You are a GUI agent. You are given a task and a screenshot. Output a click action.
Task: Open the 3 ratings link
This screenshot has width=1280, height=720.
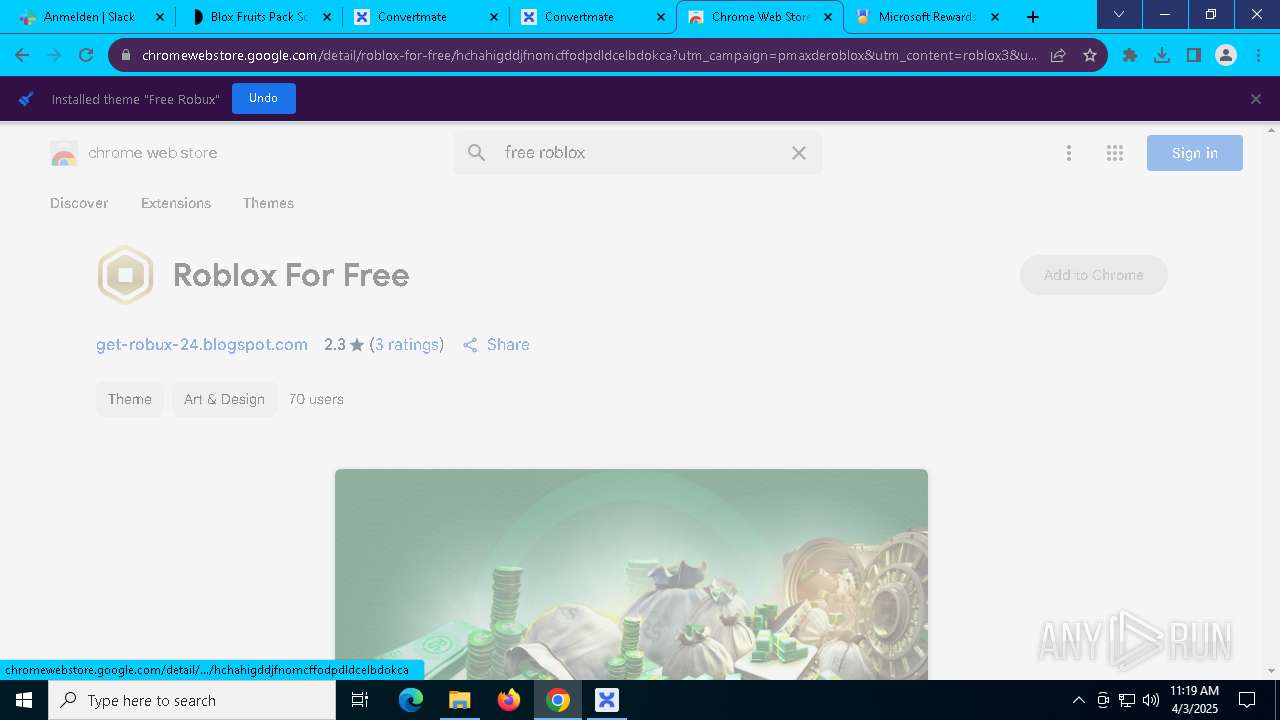407,344
